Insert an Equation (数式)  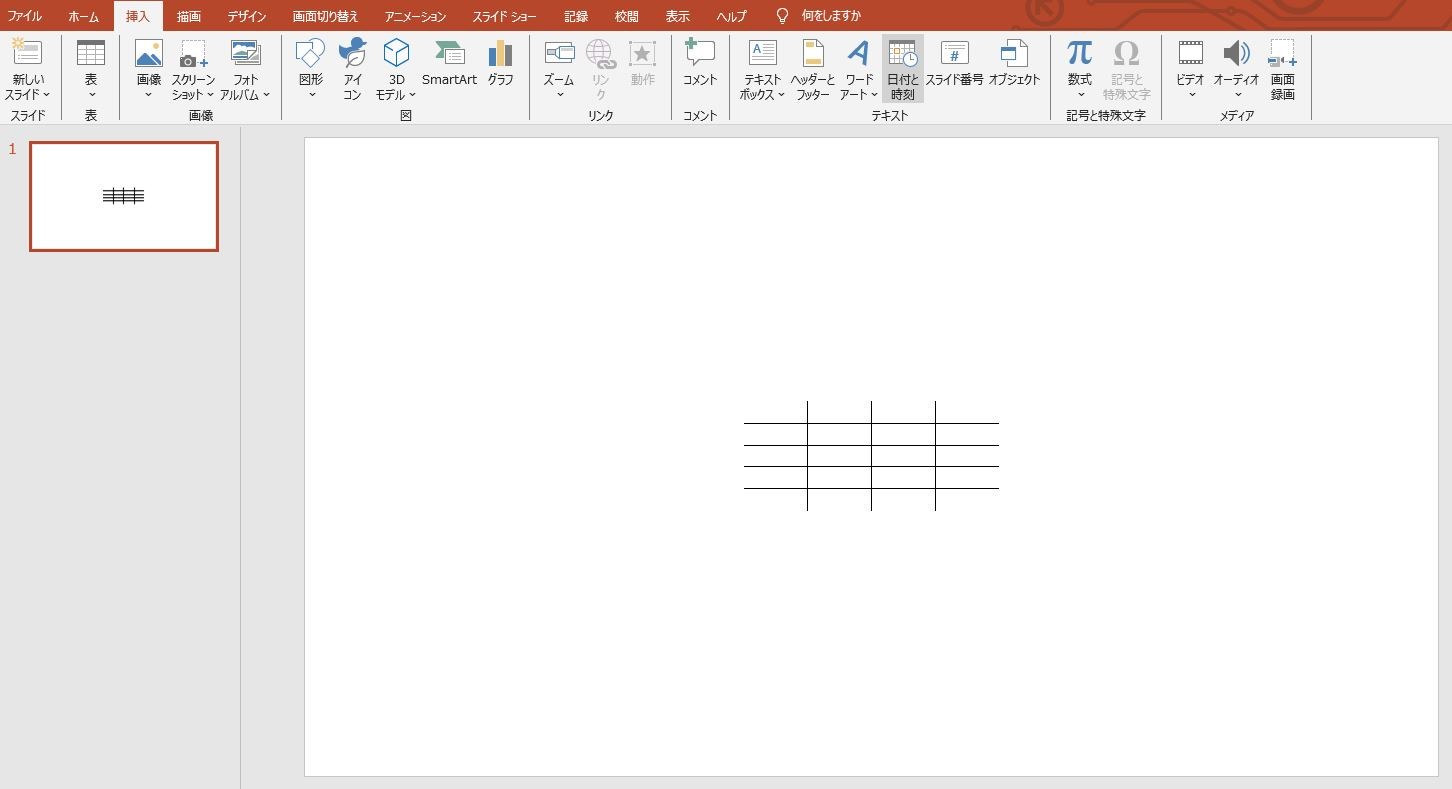click(1079, 53)
